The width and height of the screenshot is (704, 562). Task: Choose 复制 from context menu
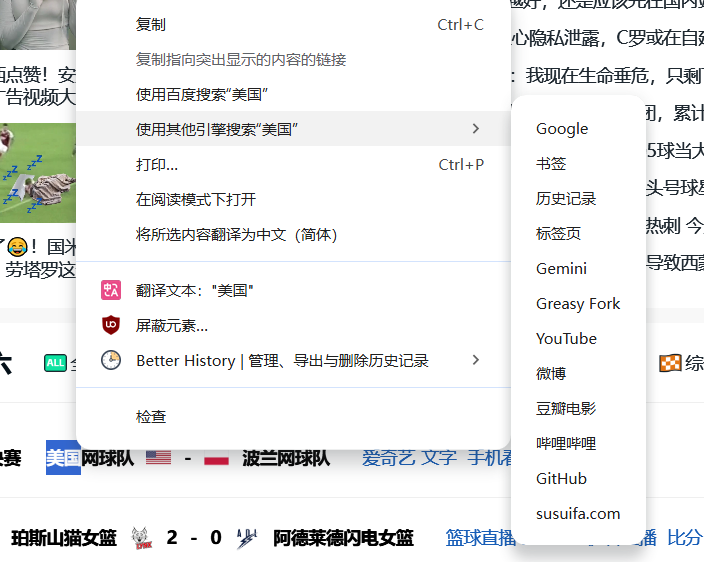tap(294, 25)
